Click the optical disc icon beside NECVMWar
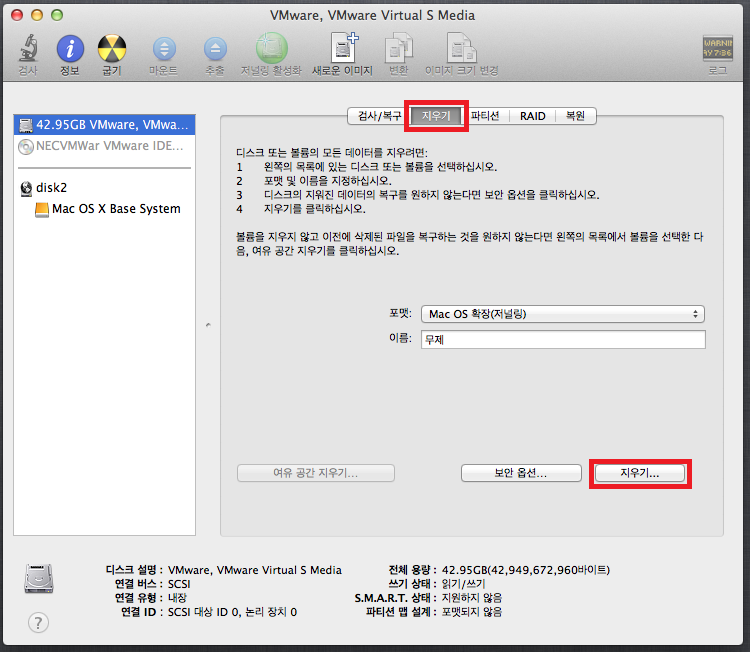The height and width of the screenshot is (652, 750). coord(26,146)
